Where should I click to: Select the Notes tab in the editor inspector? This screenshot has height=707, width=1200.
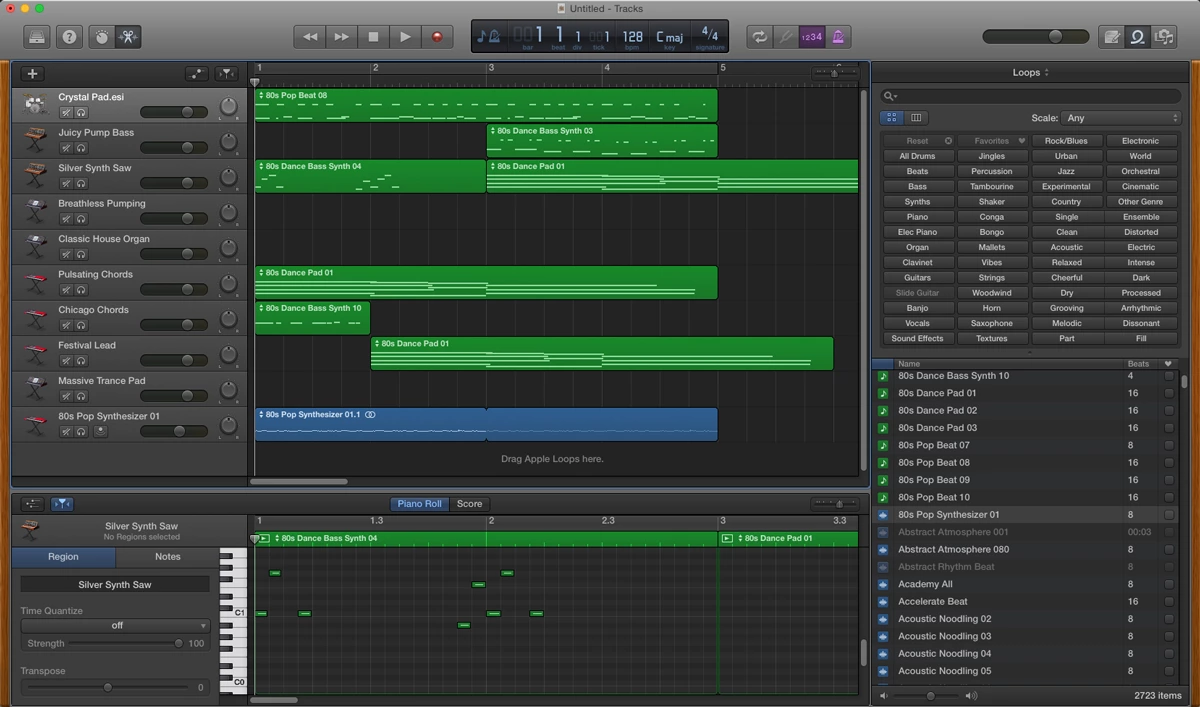pos(167,557)
